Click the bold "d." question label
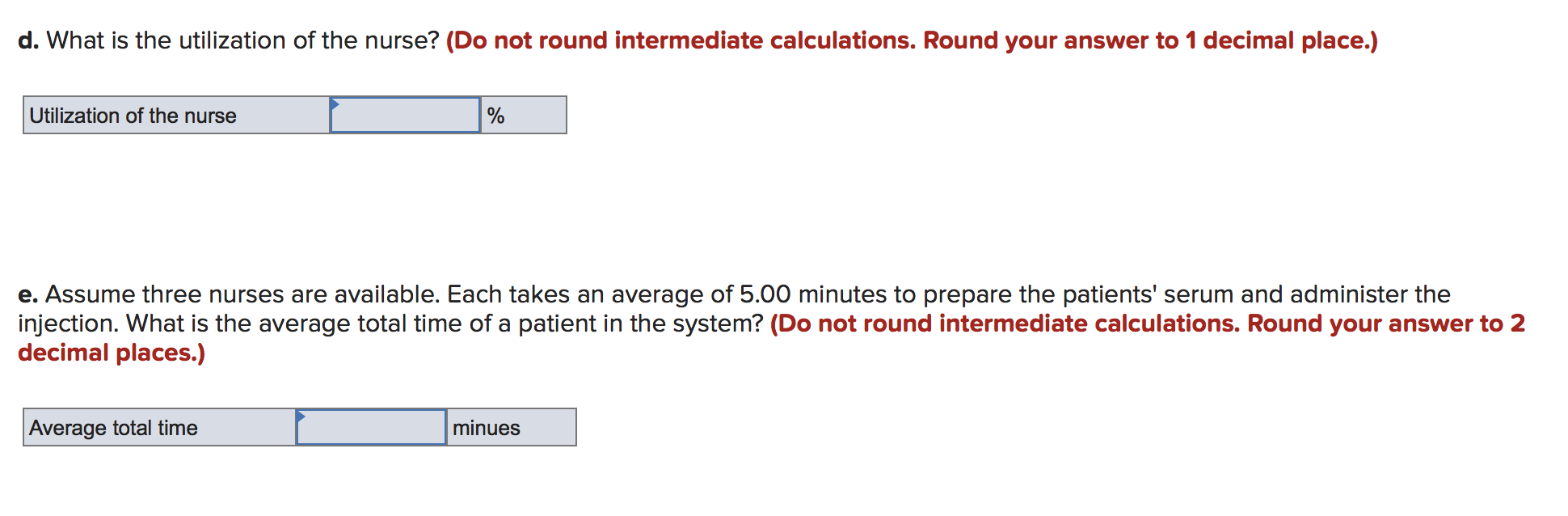Screen dimensions: 1568x516 (28, 40)
